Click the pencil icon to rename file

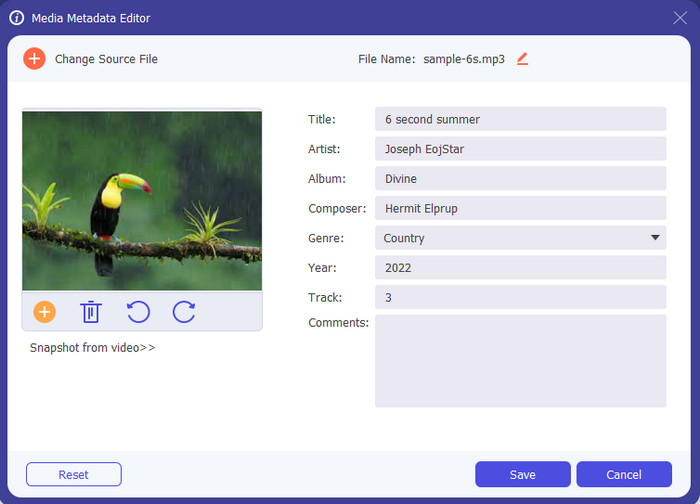(x=522, y=59)
